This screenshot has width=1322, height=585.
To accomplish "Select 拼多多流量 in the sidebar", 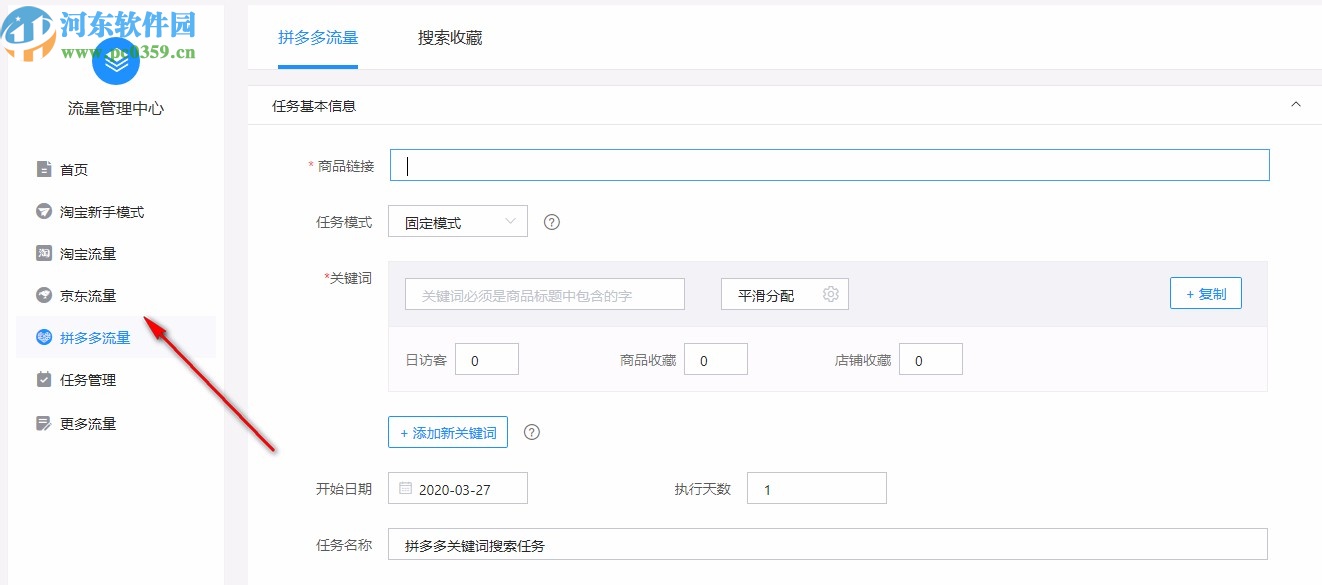I will [116, 337].
